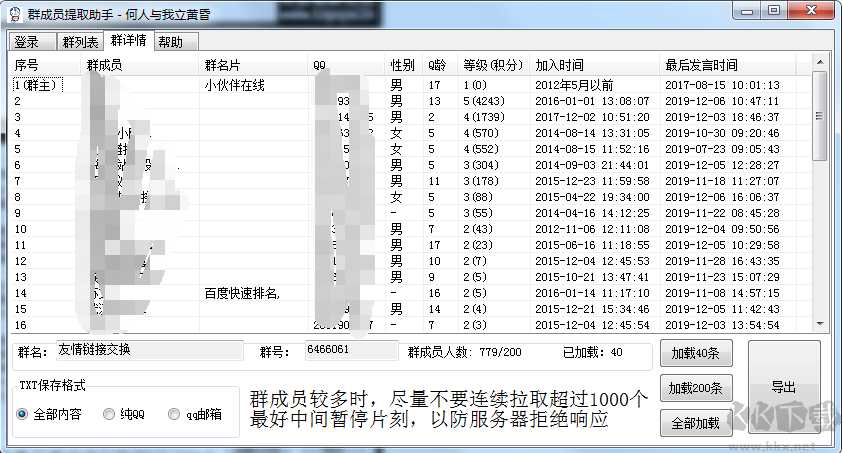Switch to the 登录 tab
This screenshot has width=843, height=453.
pos(27,42)
